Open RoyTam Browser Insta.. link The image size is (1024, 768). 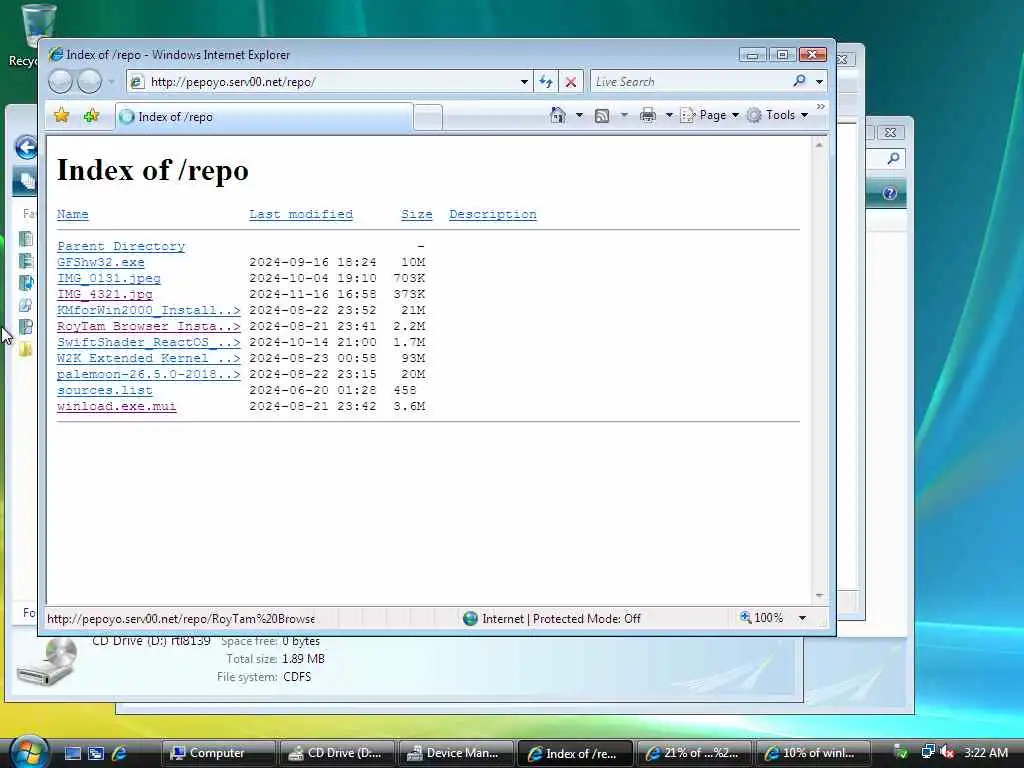pos(148,326)
